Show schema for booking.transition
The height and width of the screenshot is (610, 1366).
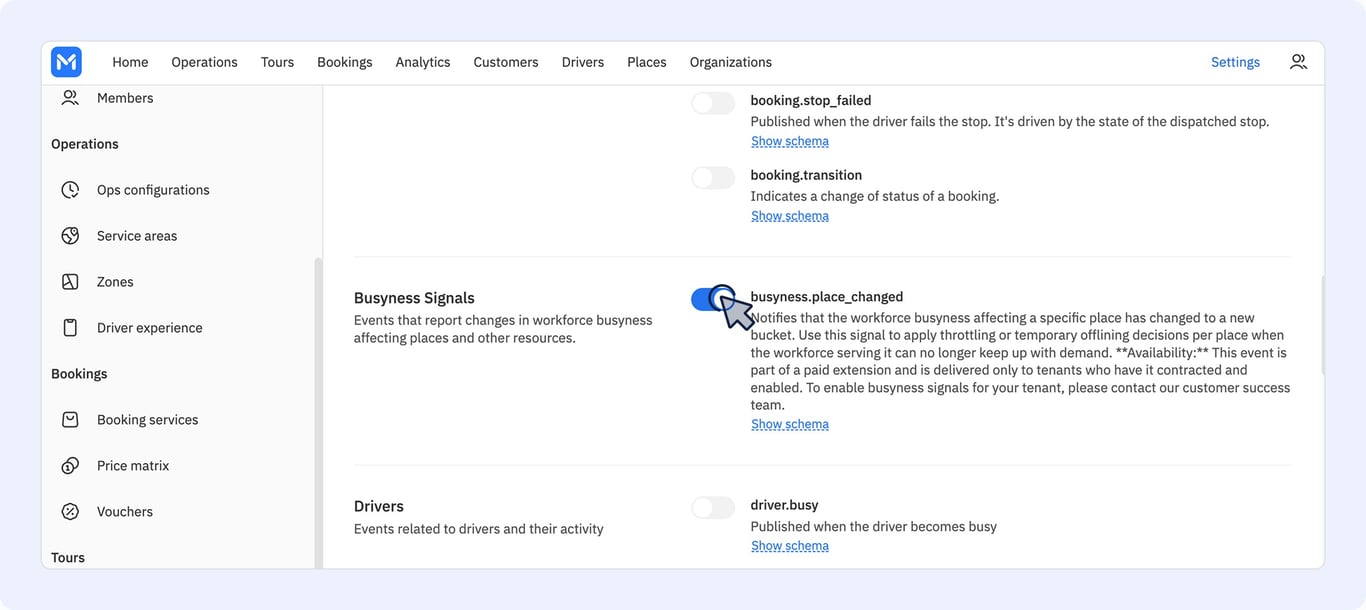[790, 216]
